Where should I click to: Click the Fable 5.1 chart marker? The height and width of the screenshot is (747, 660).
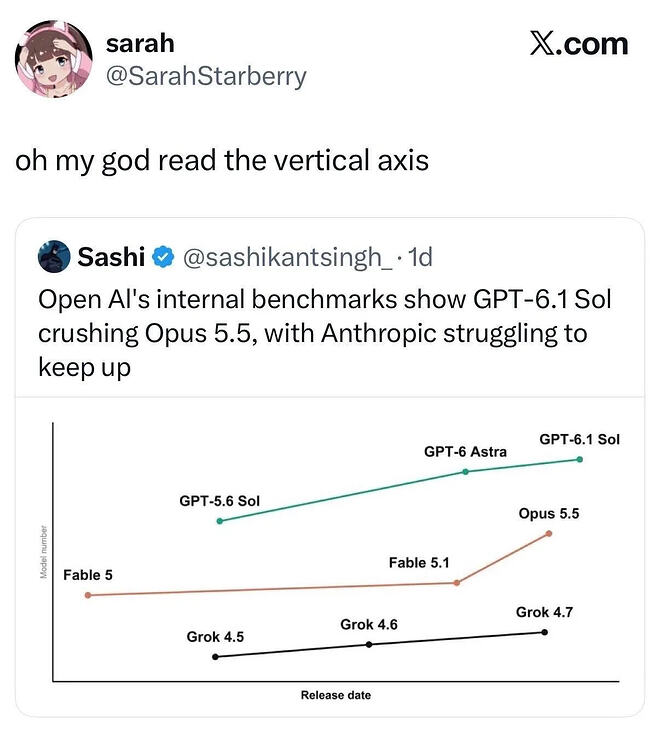(x=457, y=583)
